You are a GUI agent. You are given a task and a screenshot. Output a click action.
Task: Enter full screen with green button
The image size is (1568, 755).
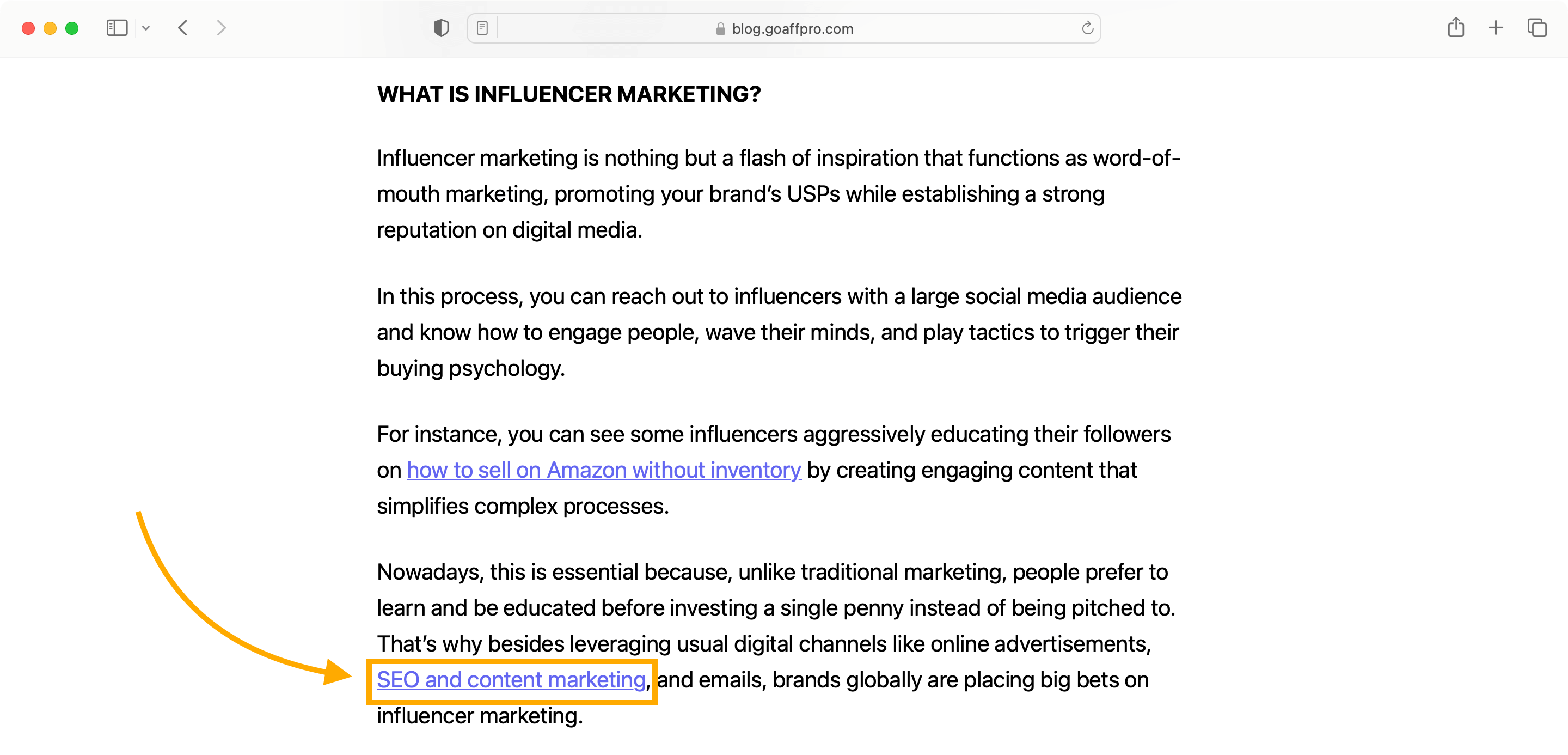click(72, 28)
